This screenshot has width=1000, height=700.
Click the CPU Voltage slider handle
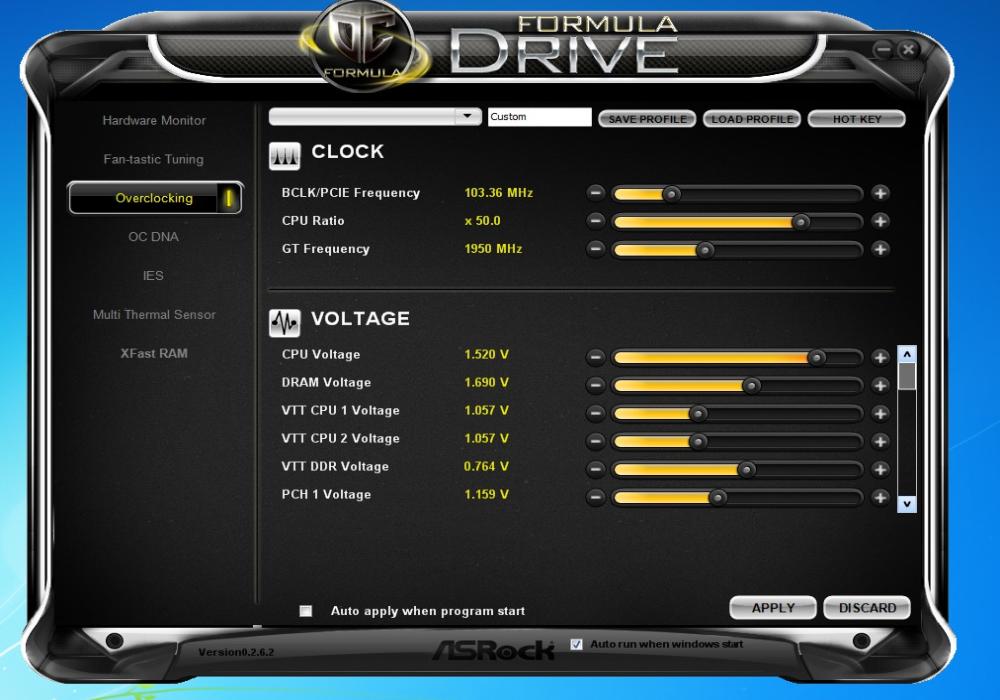coord(816,358)
